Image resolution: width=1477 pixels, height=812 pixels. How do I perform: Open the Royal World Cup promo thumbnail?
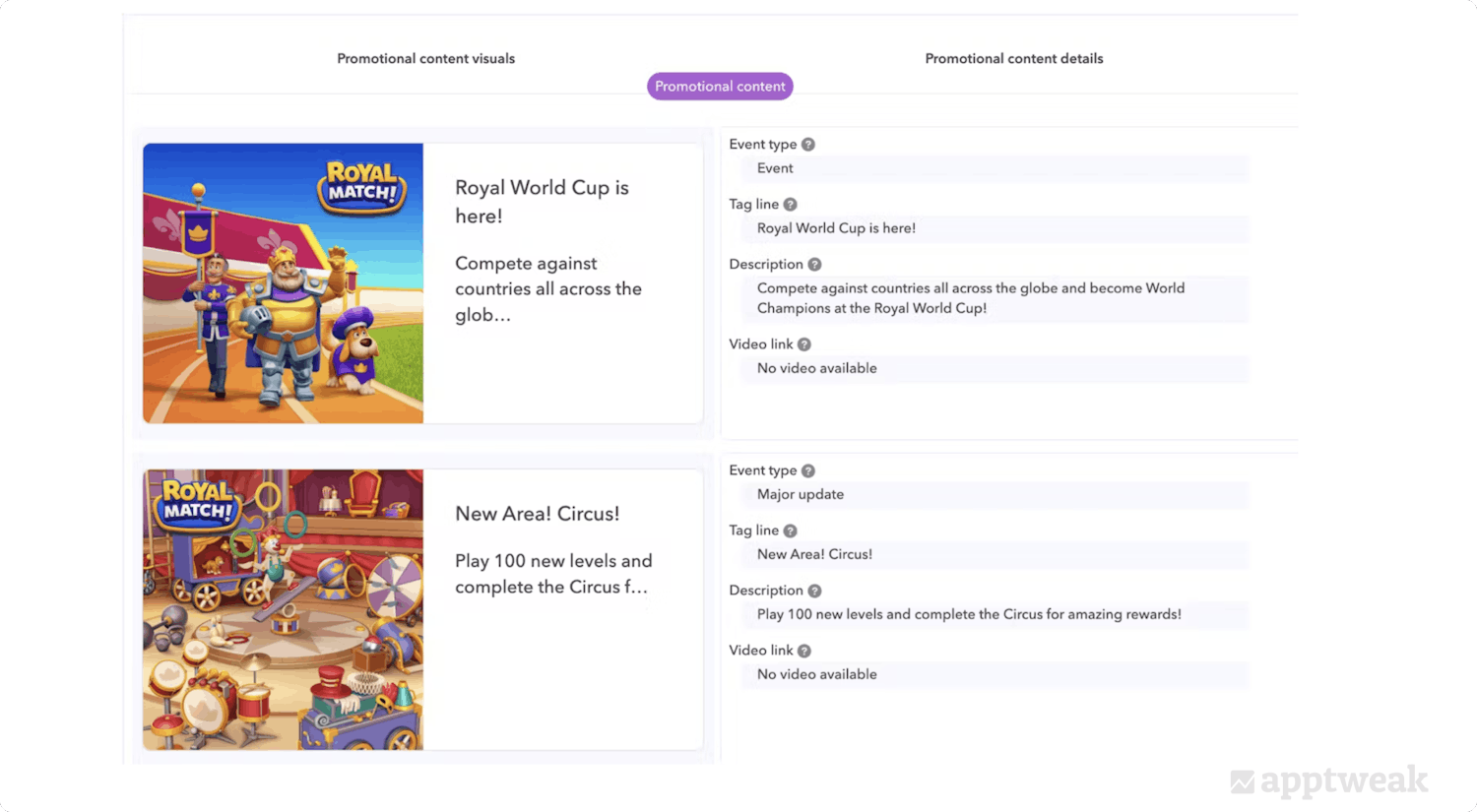point(283,283)
